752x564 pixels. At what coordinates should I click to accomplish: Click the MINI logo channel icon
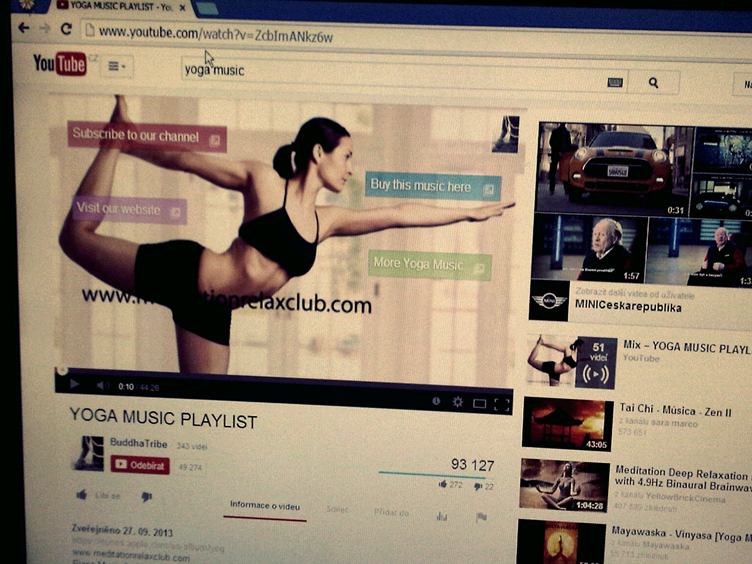coord(549,300)
